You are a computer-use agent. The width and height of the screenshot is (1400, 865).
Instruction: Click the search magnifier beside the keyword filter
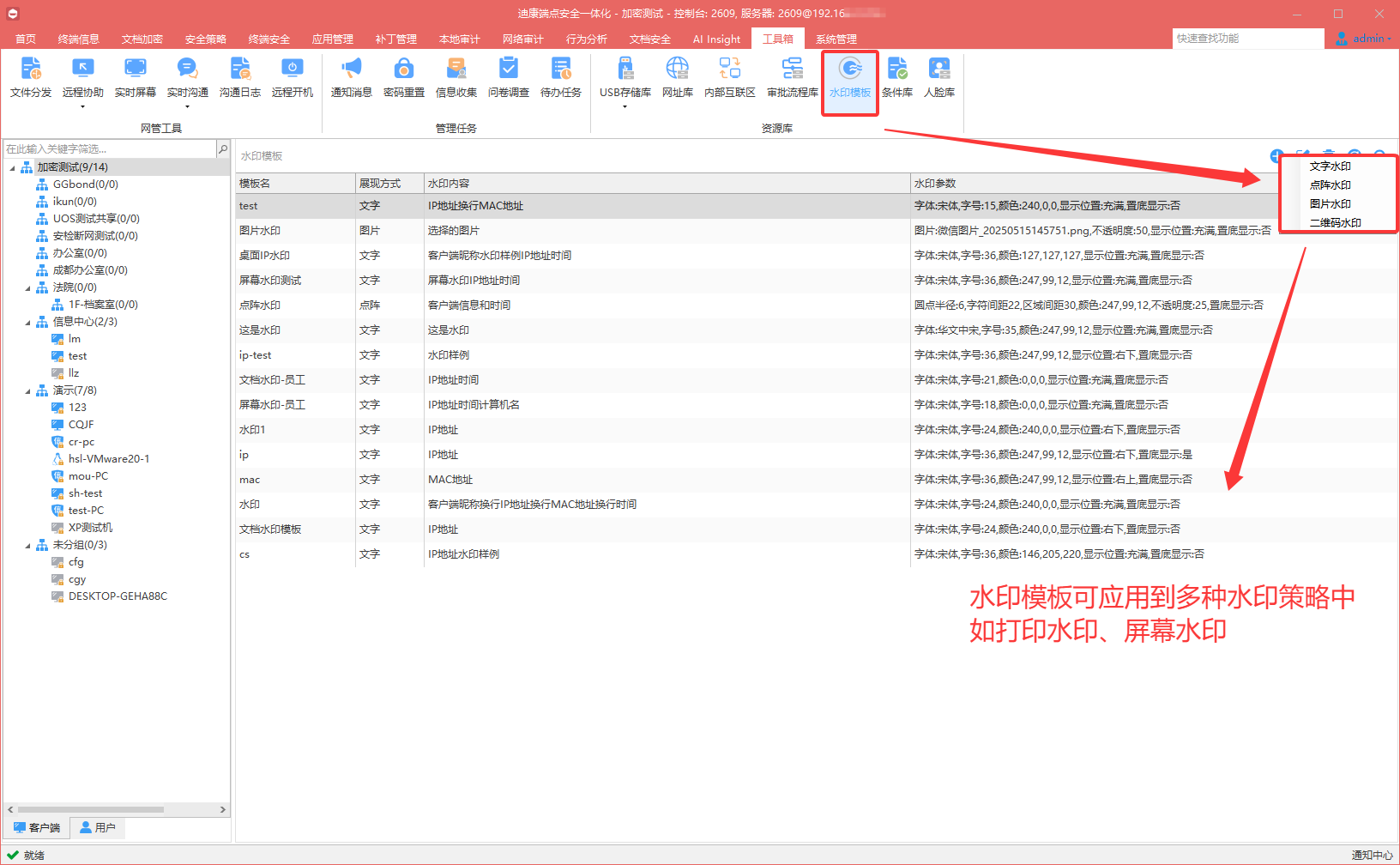[223, 149]
